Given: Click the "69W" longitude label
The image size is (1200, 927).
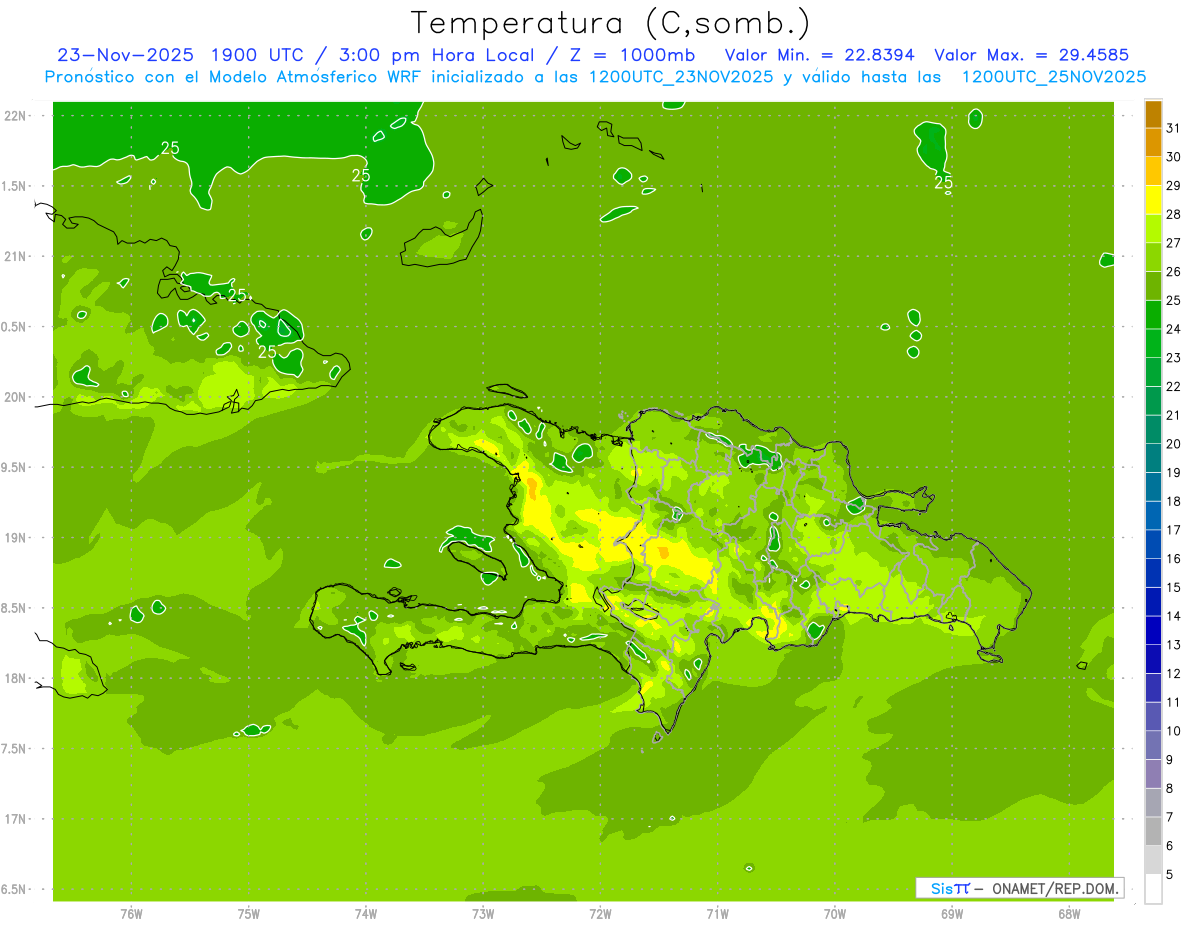Looking at the screenshot, I should point(952,914).
